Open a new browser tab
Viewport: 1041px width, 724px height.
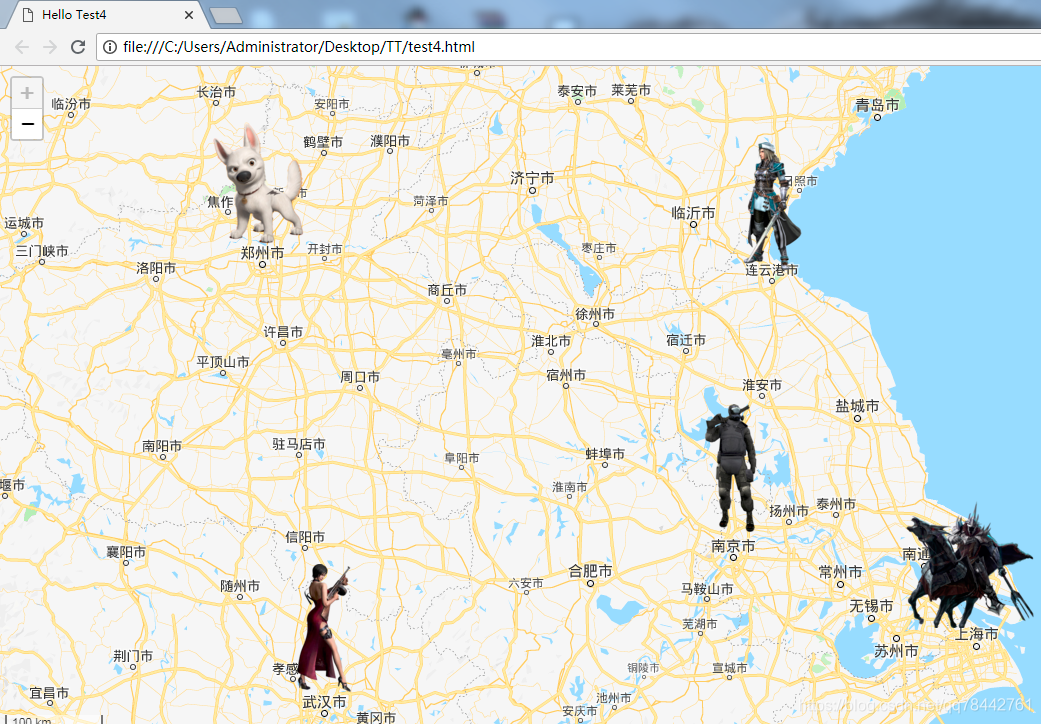[x=226, y=15]
